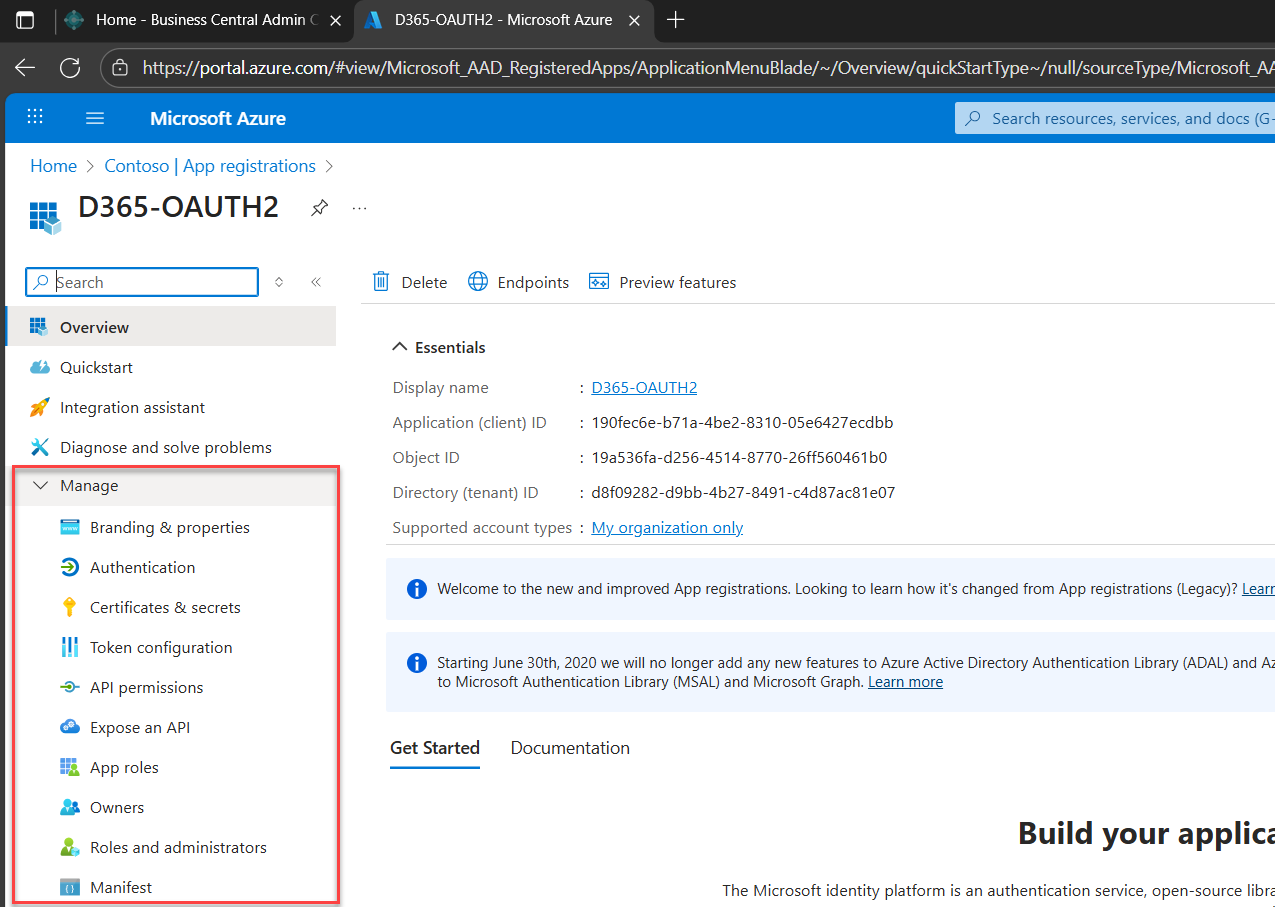This screenshot has height=907, width=1275.
Task: Click Learn more link in ADAL notice
Action: (x=905, y=682)
